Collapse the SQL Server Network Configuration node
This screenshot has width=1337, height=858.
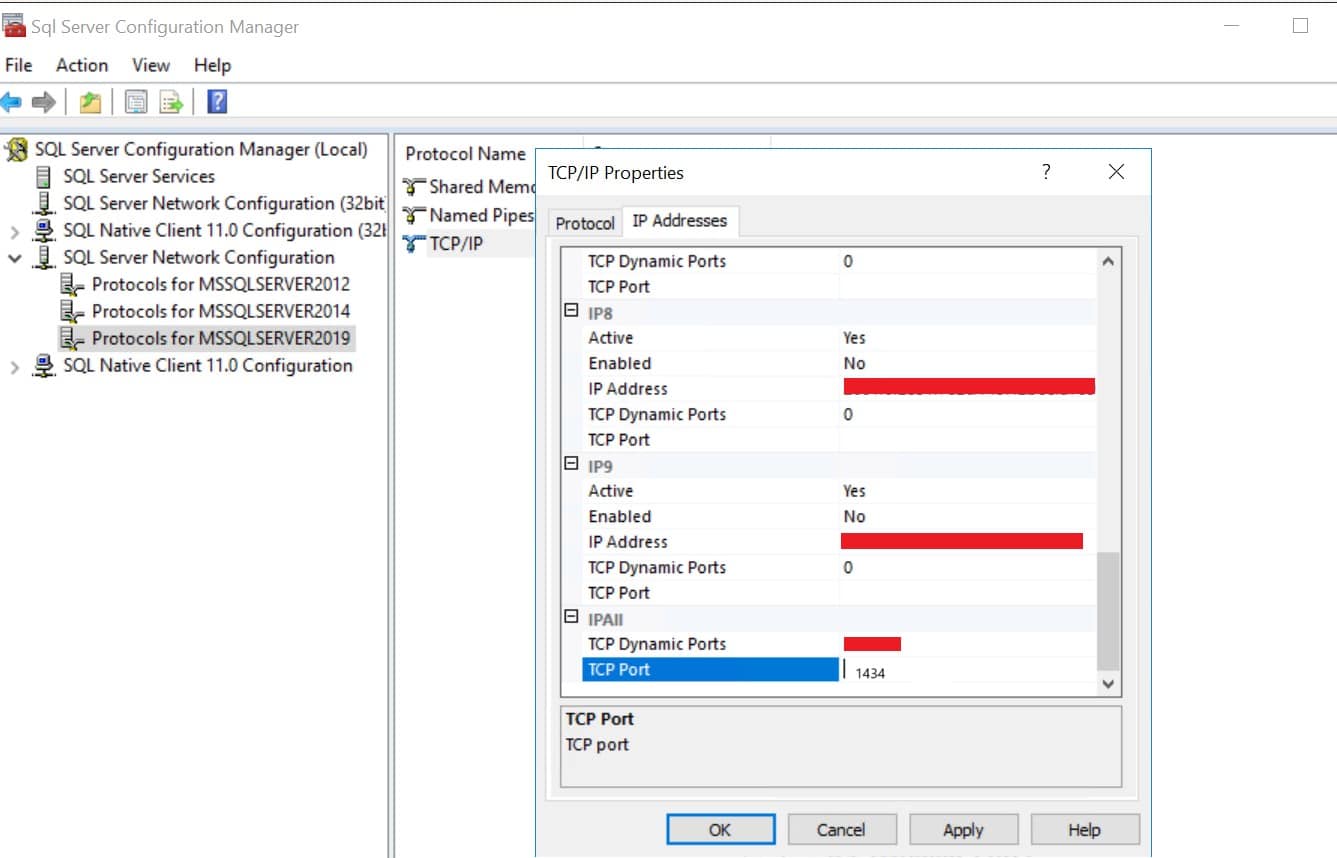tap(14, 259)
